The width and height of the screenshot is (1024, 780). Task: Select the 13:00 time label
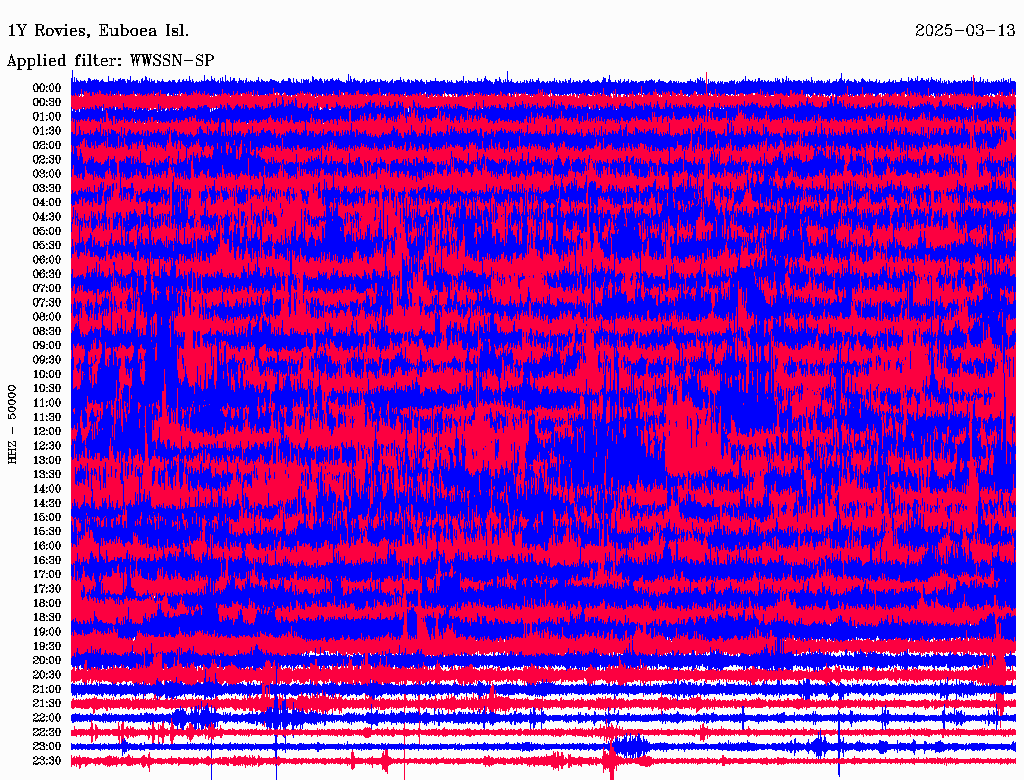pyautogui.click(x=47, y=460)
